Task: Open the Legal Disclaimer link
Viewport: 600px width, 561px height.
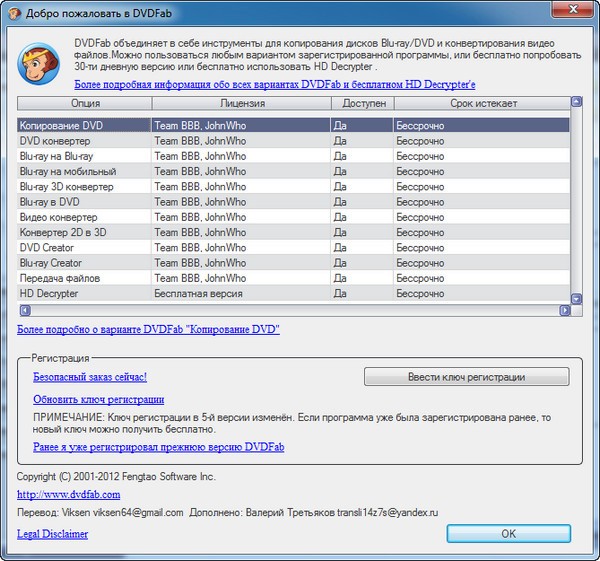Action: (x=52, y=534)
